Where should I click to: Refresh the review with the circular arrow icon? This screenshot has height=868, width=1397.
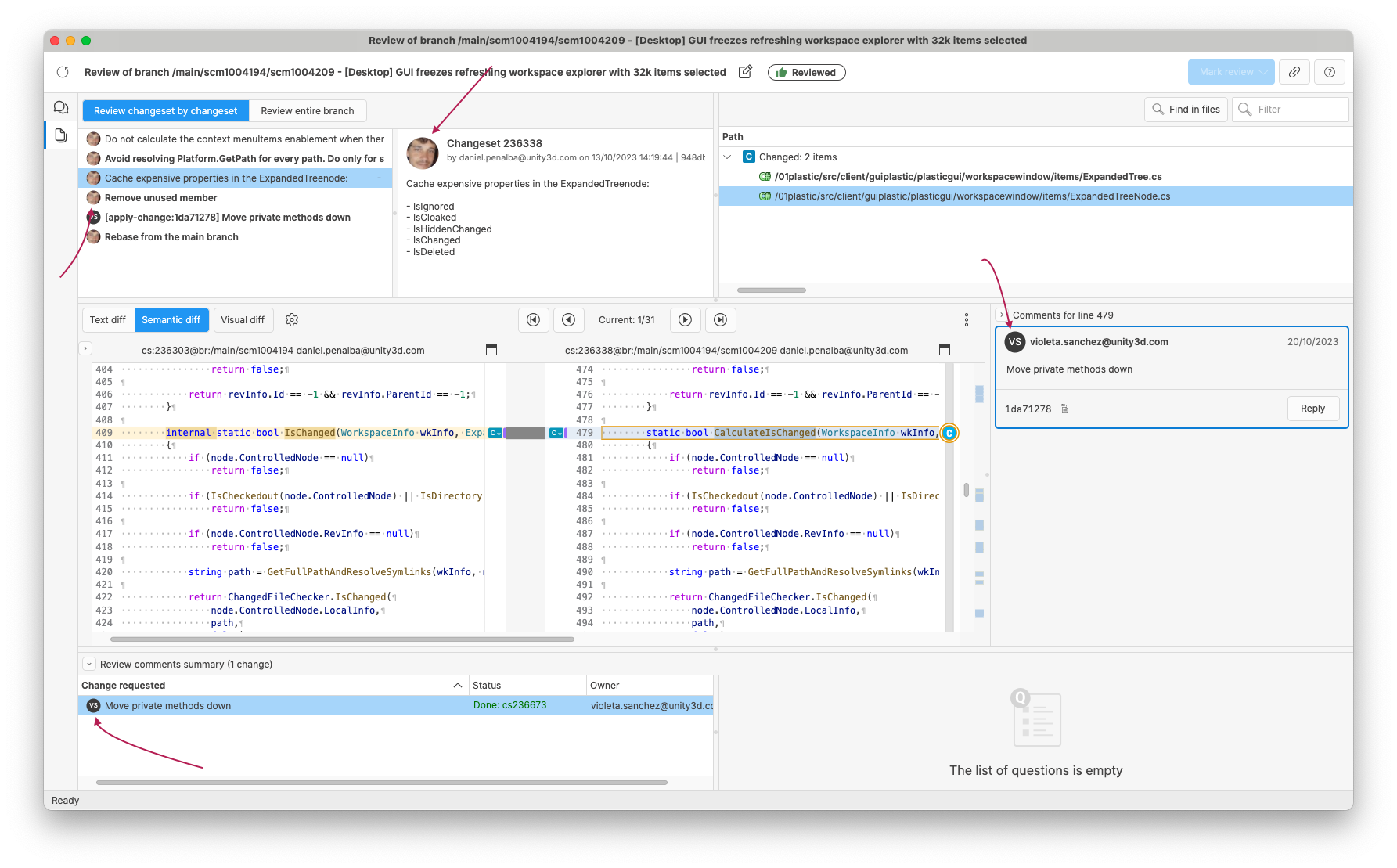(63, 71)
